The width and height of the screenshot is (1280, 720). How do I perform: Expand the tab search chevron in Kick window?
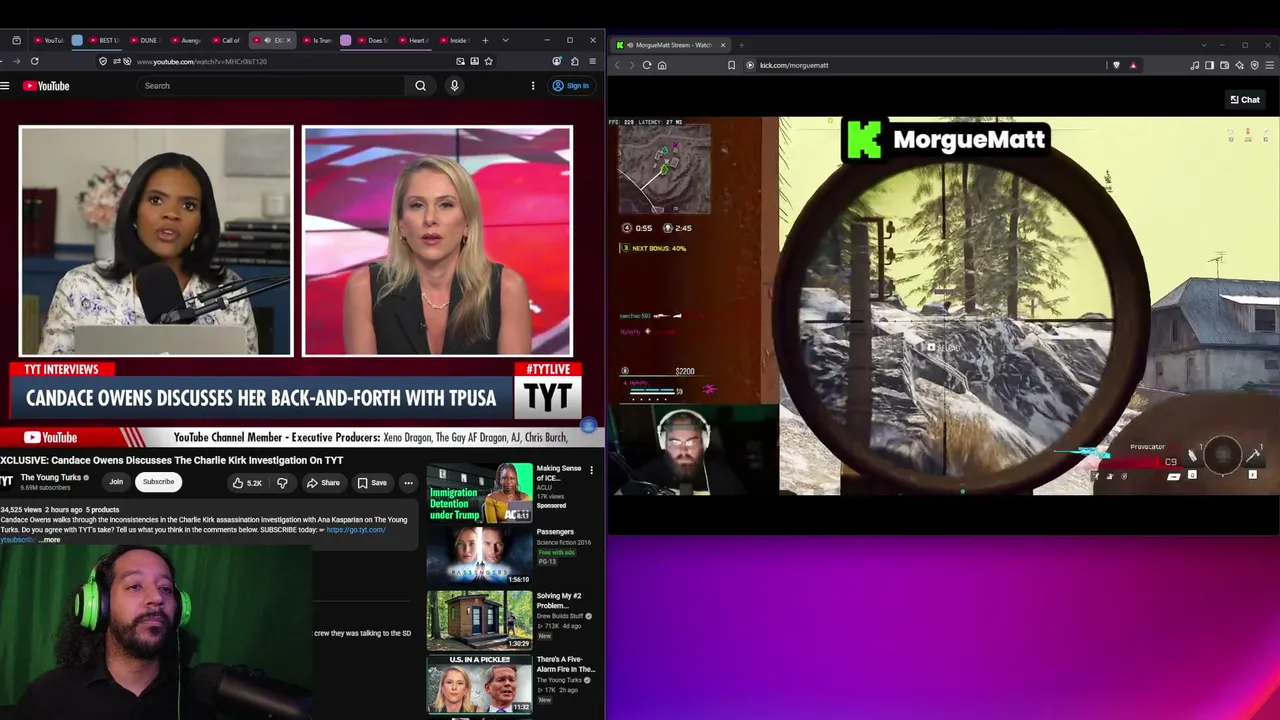click(1202, 45)
